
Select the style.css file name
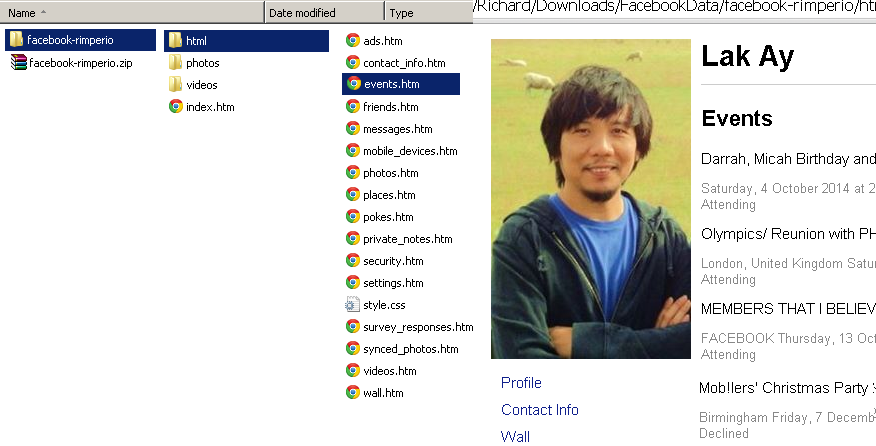(x=384, y=305)
